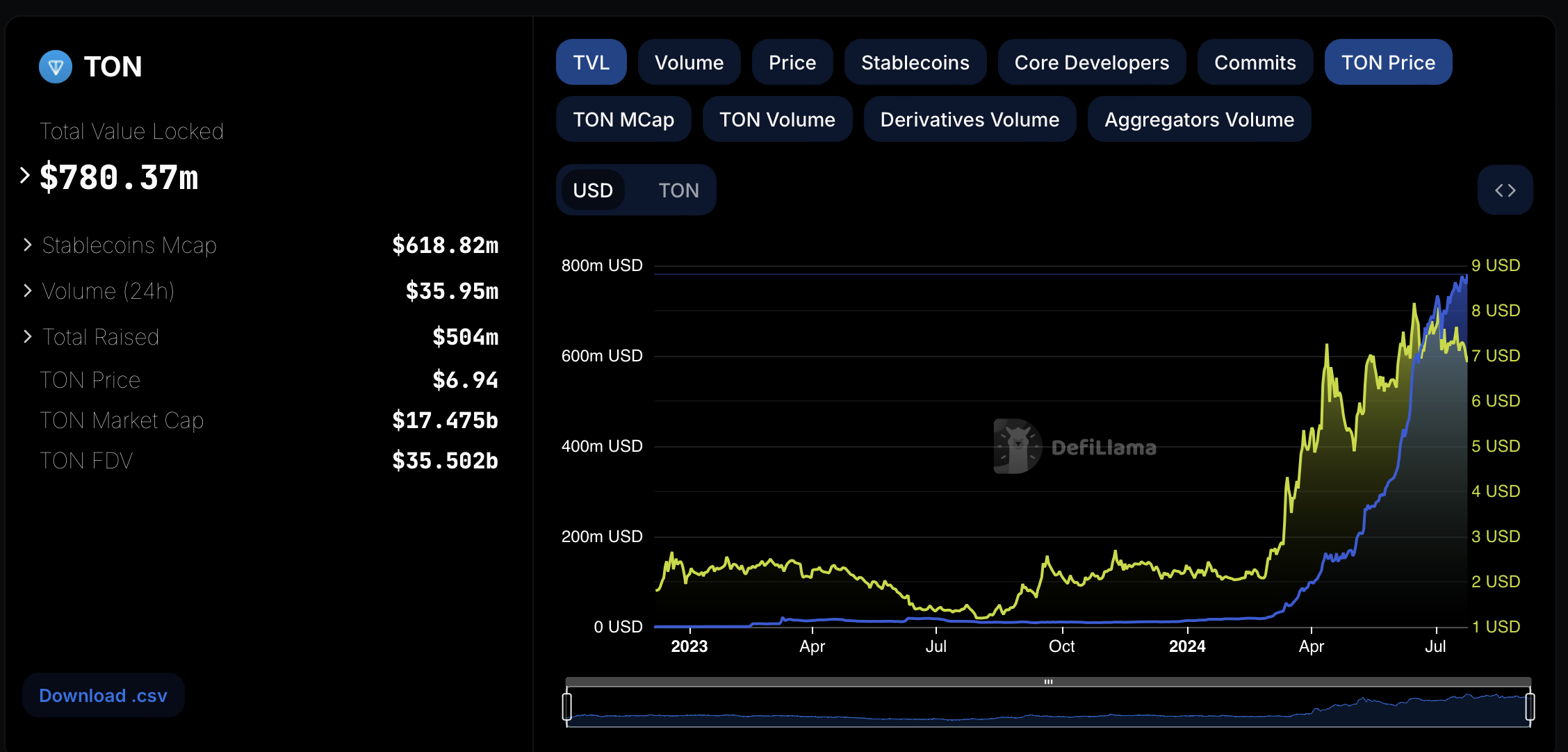Click the $35.502b FDV value
This screenshot has width=1568, height=752.
pyautogui.click(x=445, y=460)
